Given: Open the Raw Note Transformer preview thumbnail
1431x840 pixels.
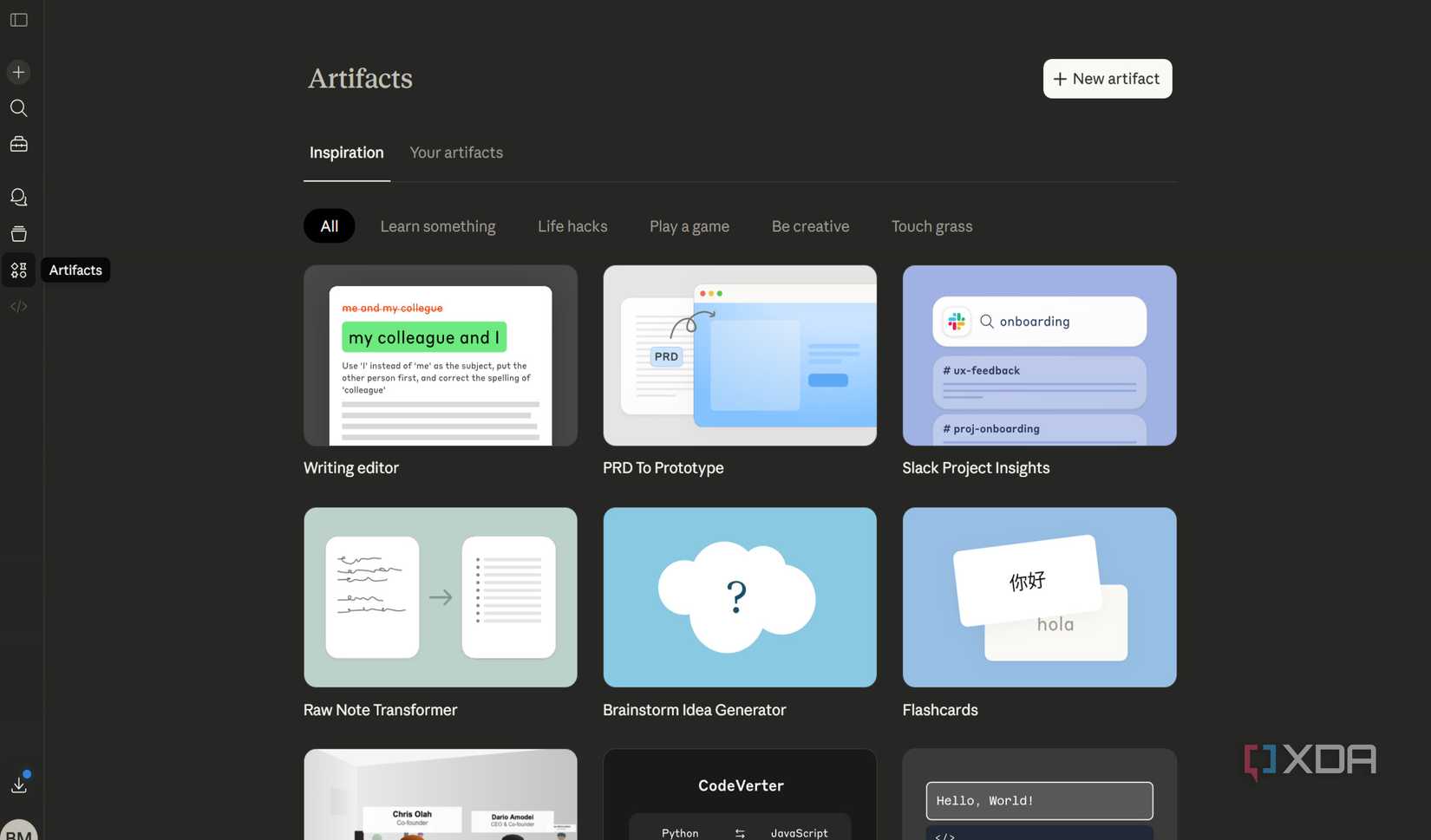Looking at the screenshot, I should coord(441,597).
